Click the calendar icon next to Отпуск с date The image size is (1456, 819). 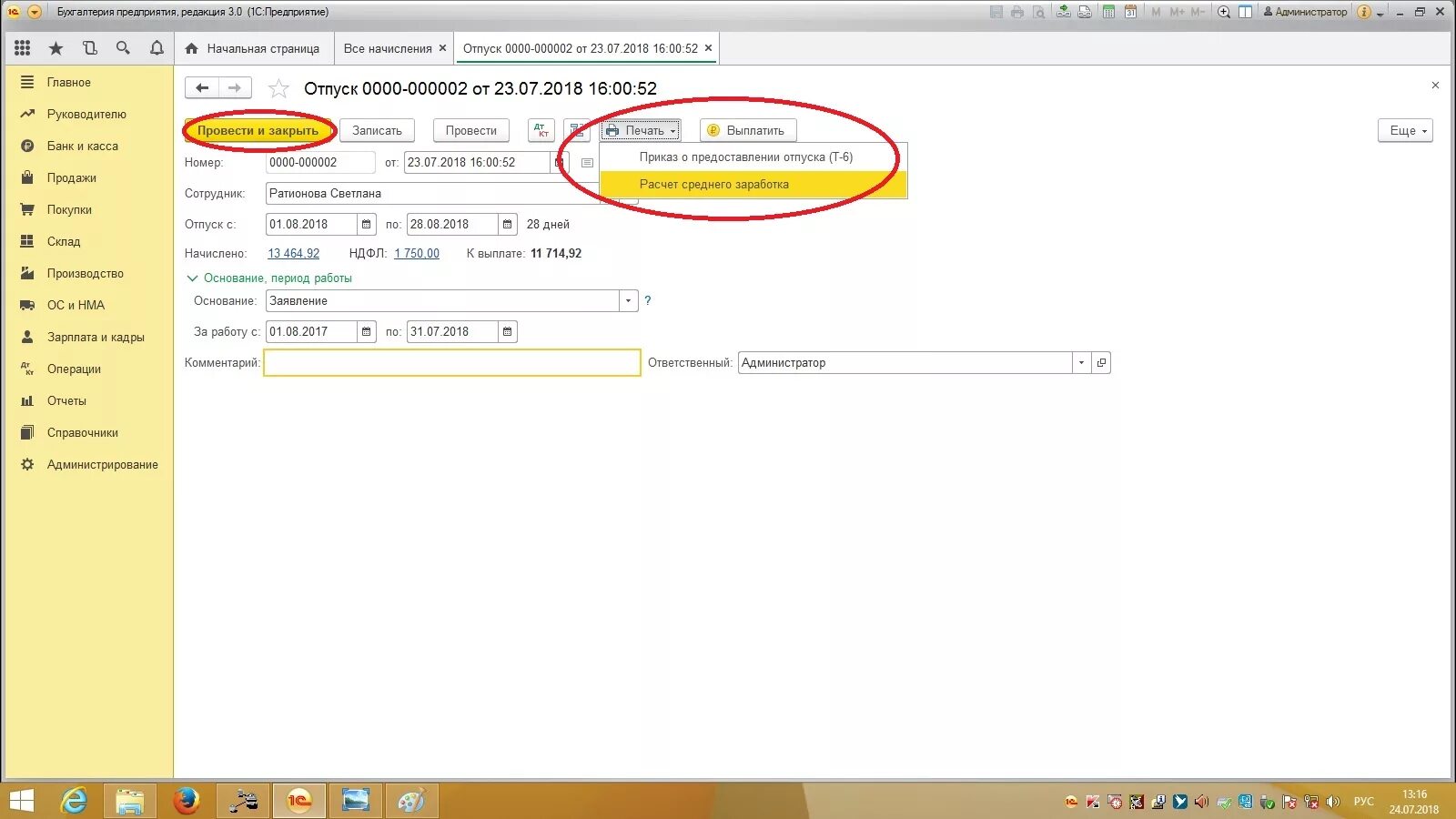pos(366,224)
